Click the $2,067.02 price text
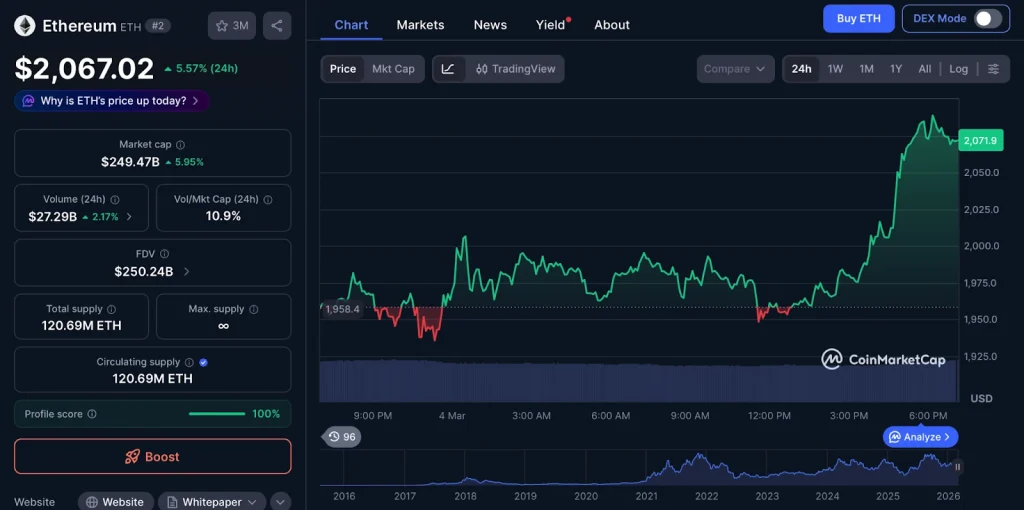The width and height of the screenshot is (1024, 510). tap(84, 68)
